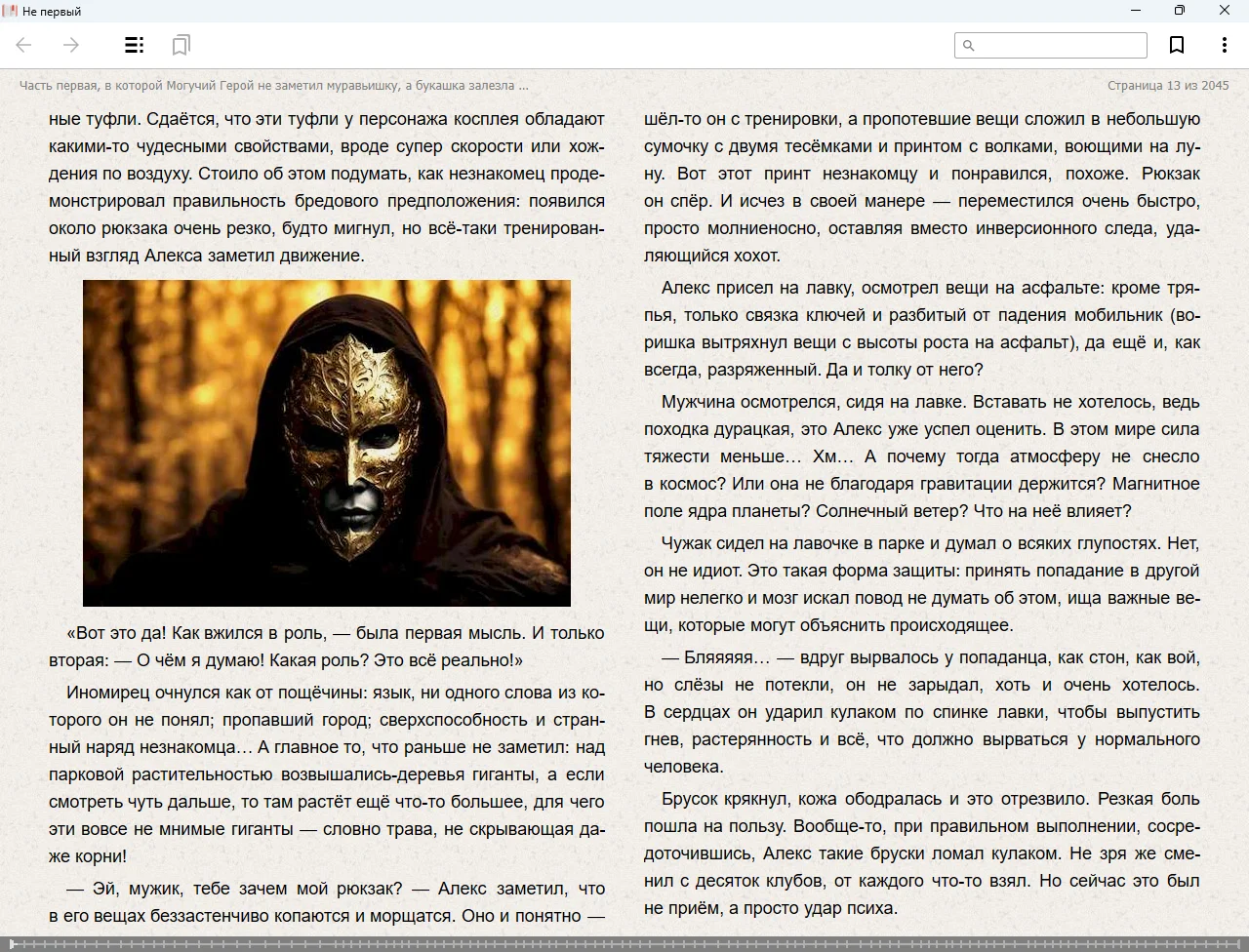Click the paragraph starting 'Иномирец очнулся'
The image size is (1249, 952).
point(327,774)
